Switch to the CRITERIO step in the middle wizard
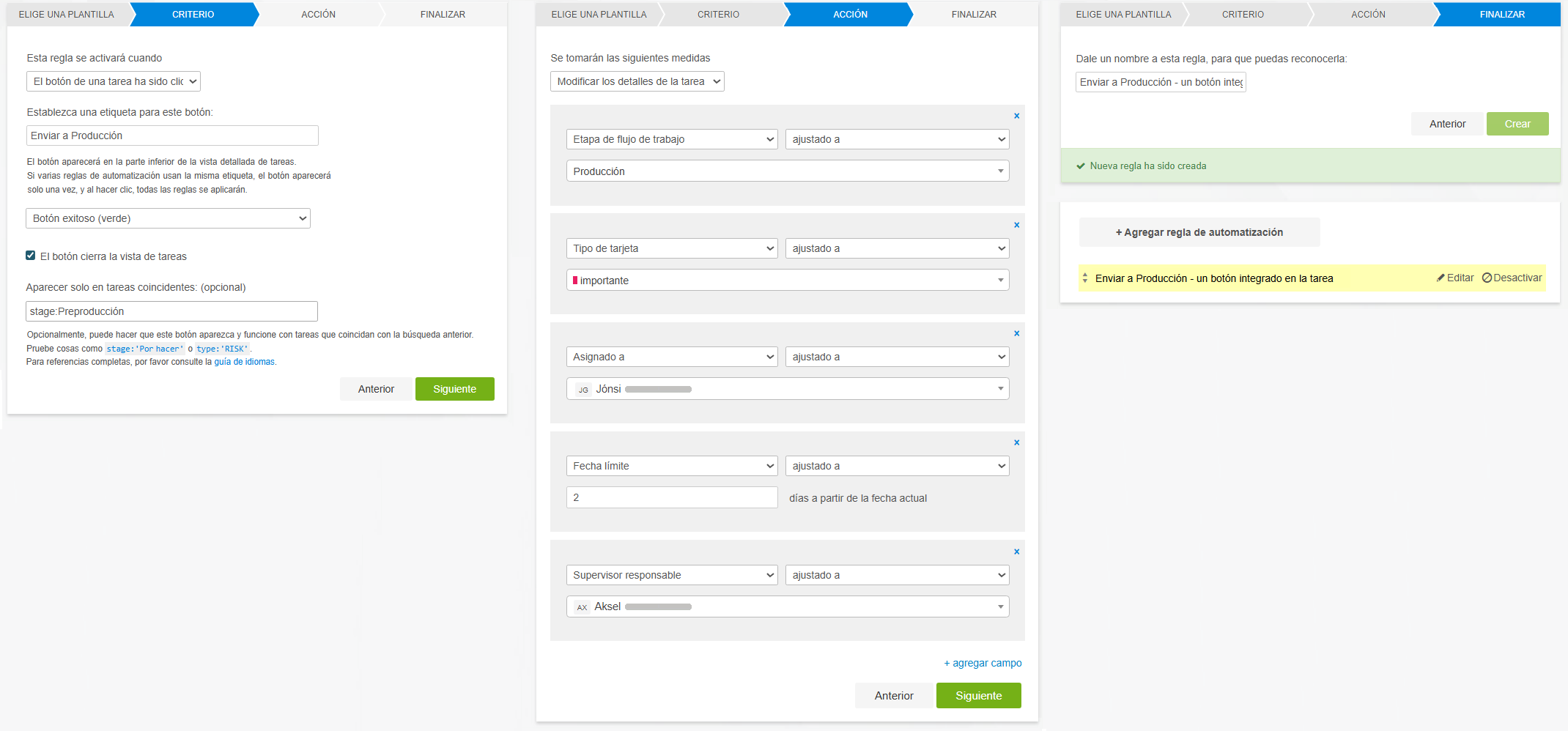 tap(717, 15)
